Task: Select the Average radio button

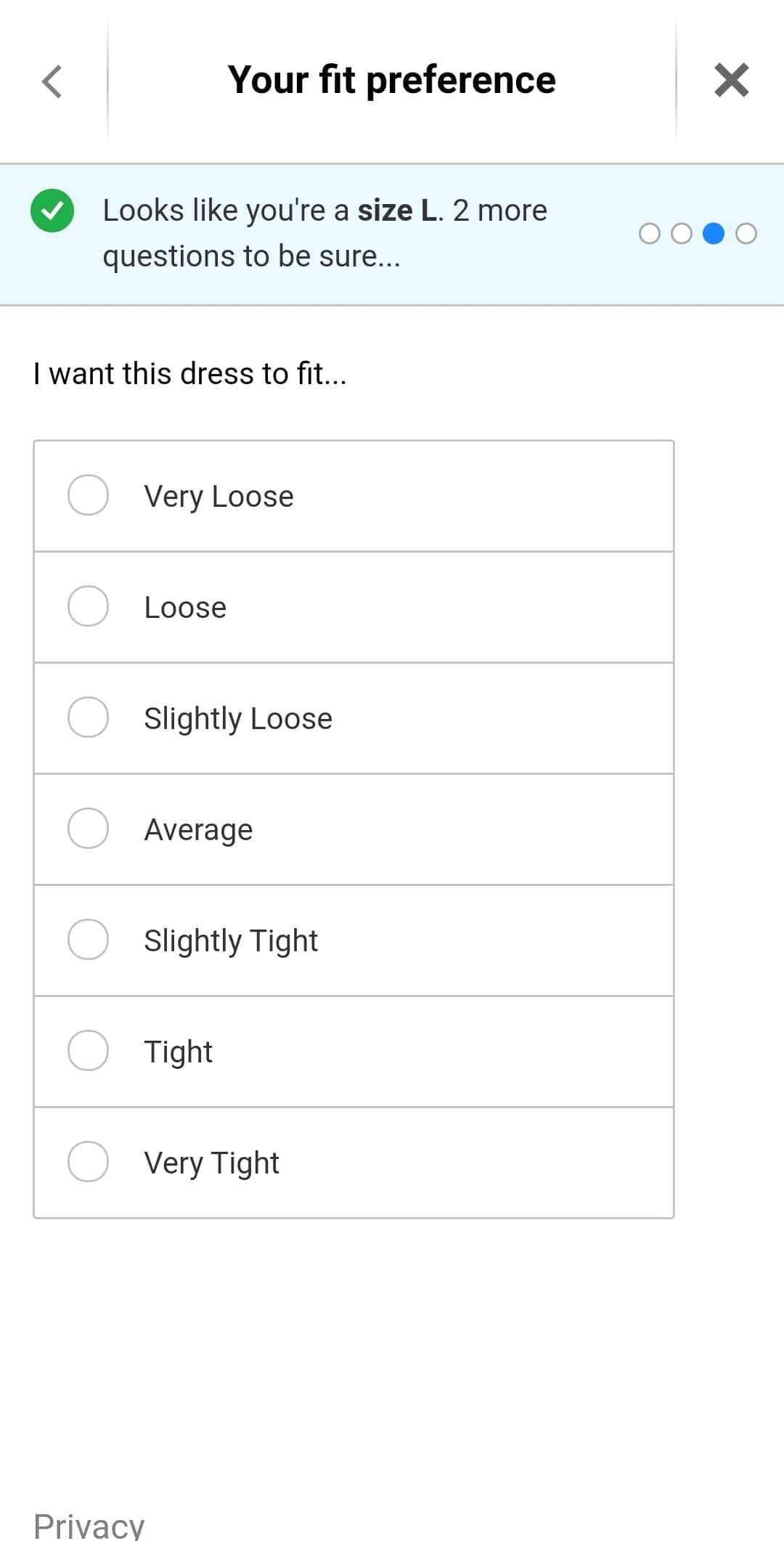Action: tap(88, 829)
